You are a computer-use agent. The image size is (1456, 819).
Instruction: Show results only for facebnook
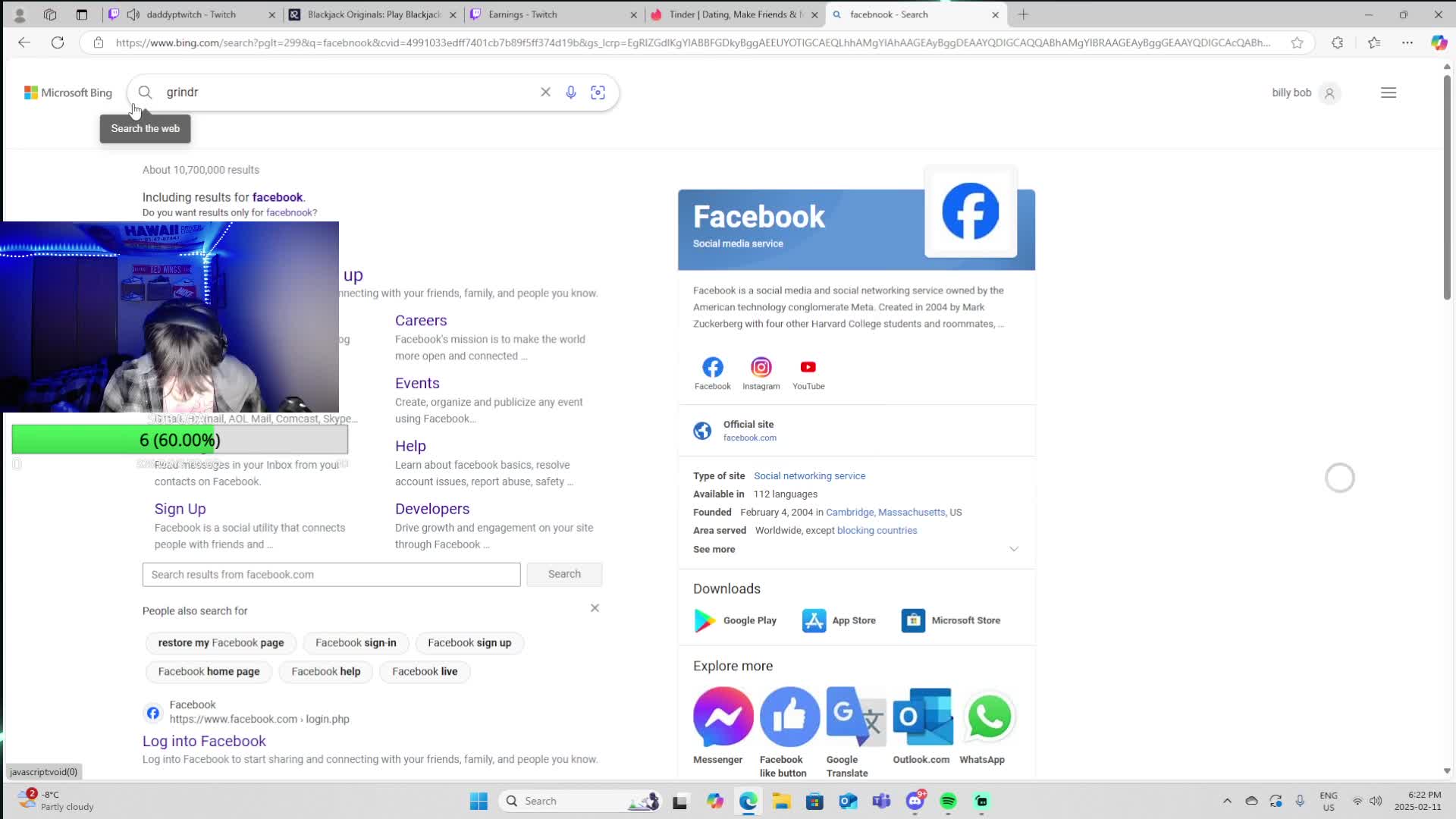290,213
